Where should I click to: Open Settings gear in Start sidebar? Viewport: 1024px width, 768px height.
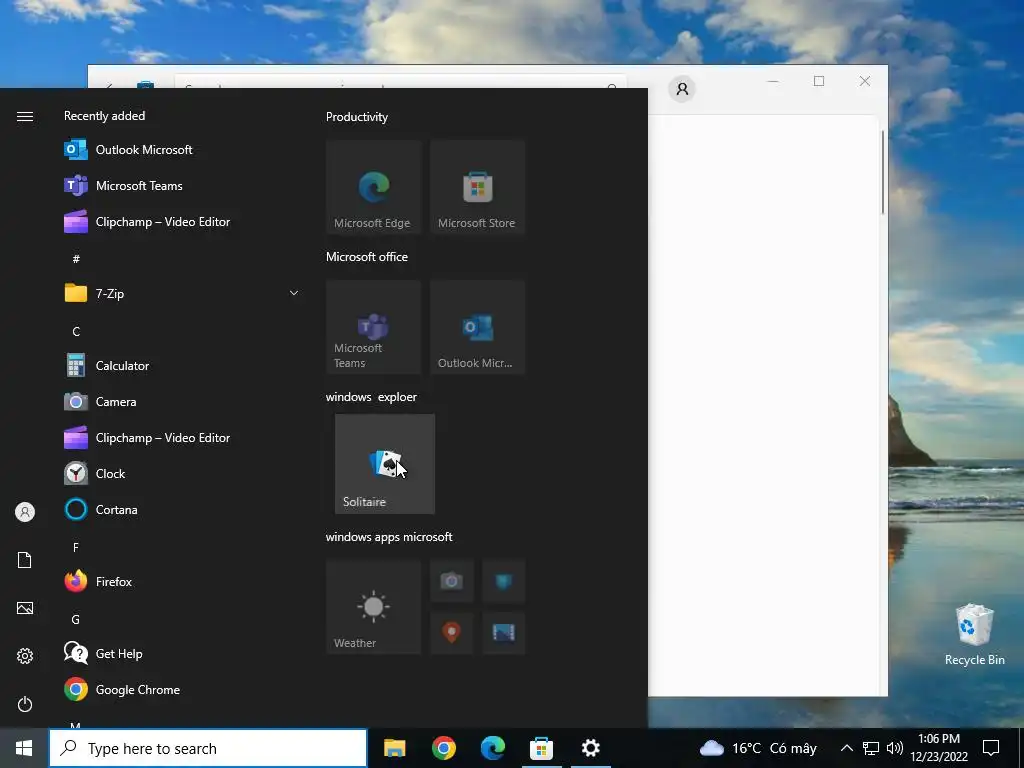(25, 656)
